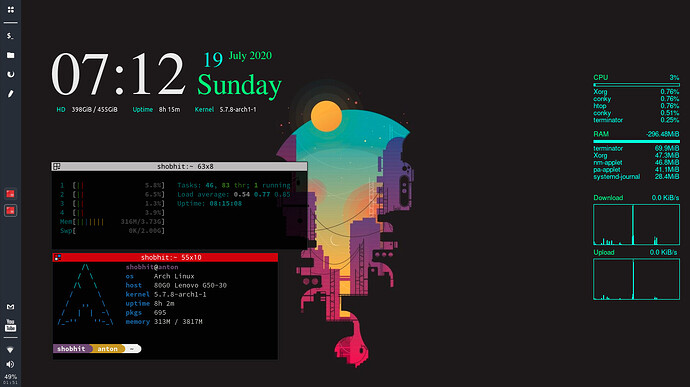Switch to the highlighted red terminator task icon
Viewport: 690px width, 387px height.
pos(11,210)
